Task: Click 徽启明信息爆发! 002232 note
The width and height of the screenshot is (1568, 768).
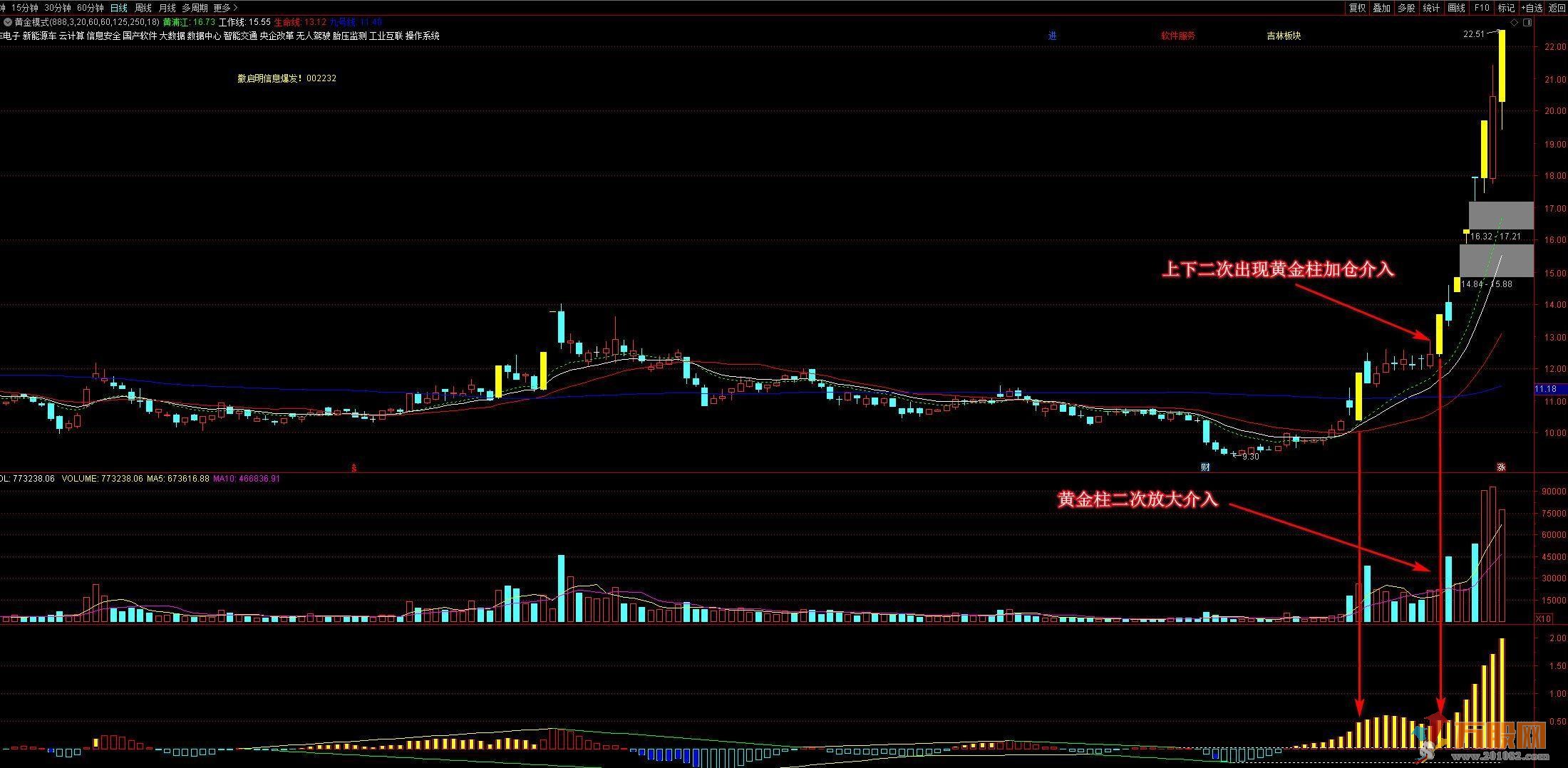Action: pyautogui.click(x=287, y=78)
